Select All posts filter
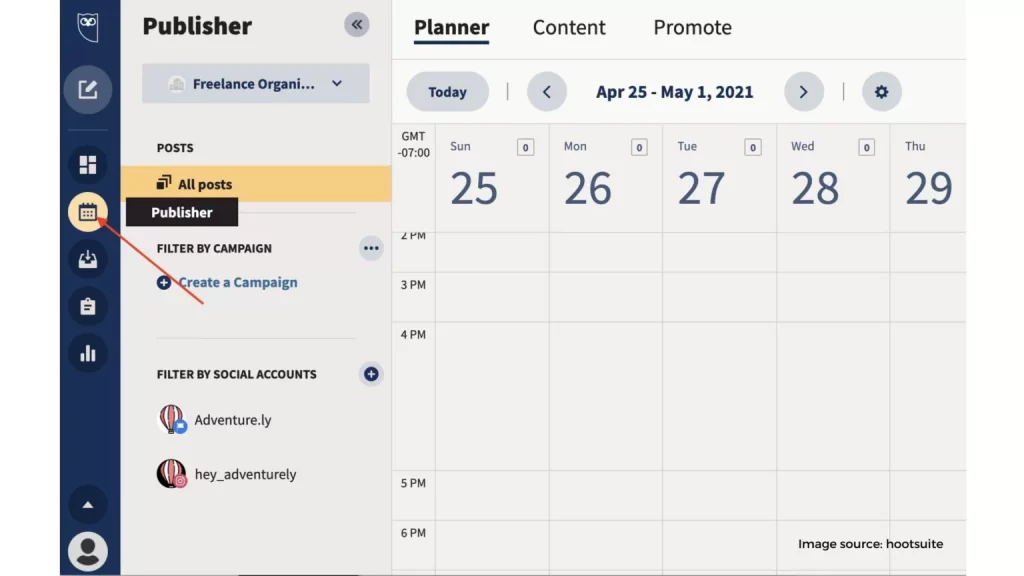 [256, 184]
